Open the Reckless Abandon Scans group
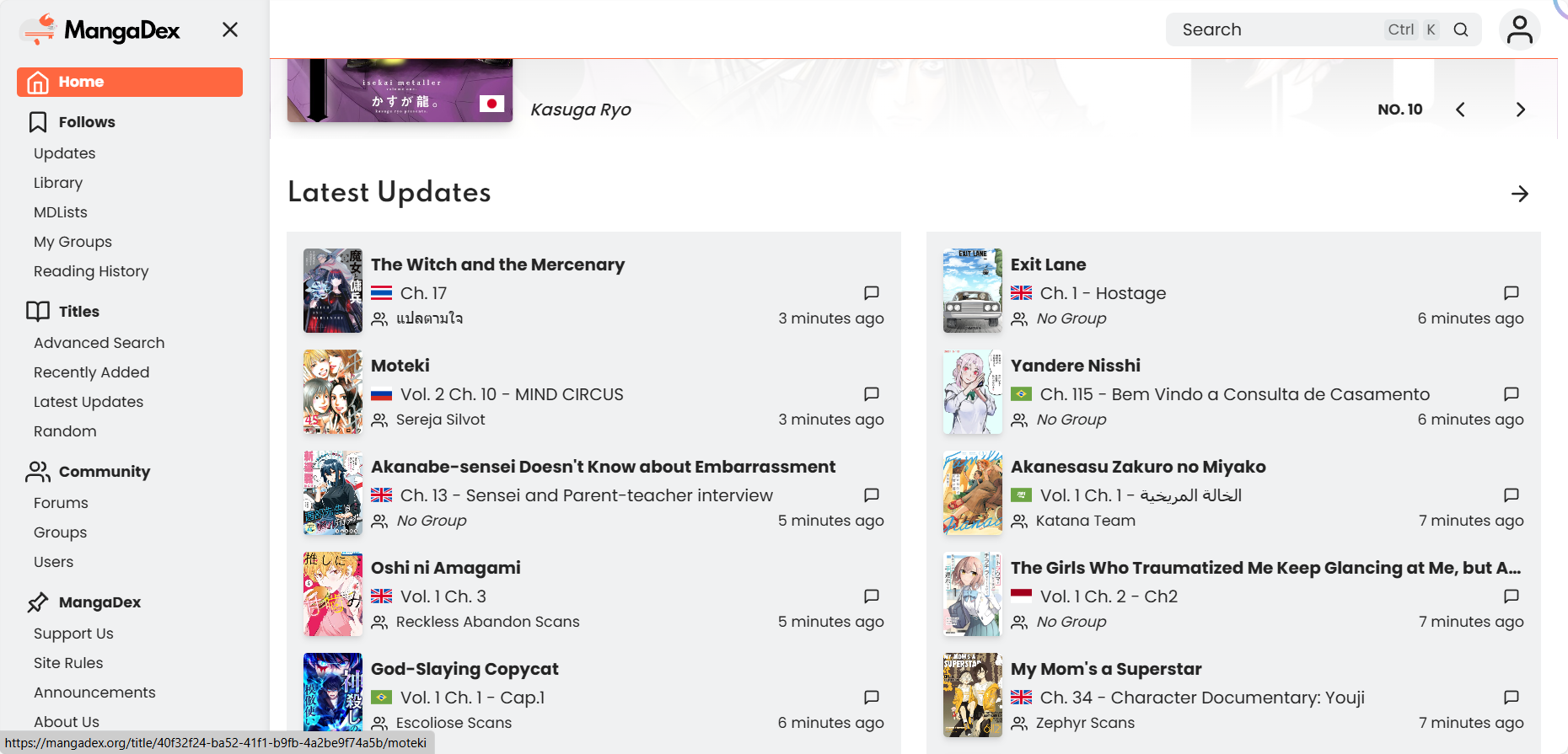The image size is (1568, 754). point(488,622)
